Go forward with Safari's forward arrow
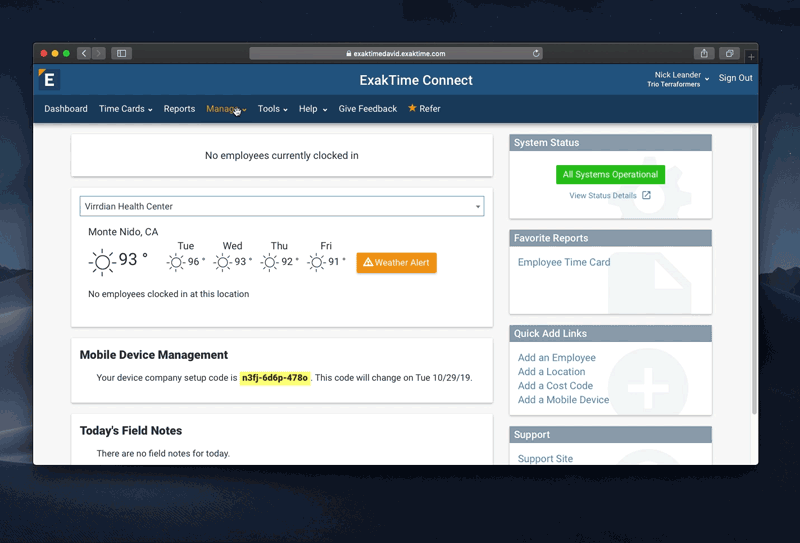800x543 pixels. click(98, 53)
